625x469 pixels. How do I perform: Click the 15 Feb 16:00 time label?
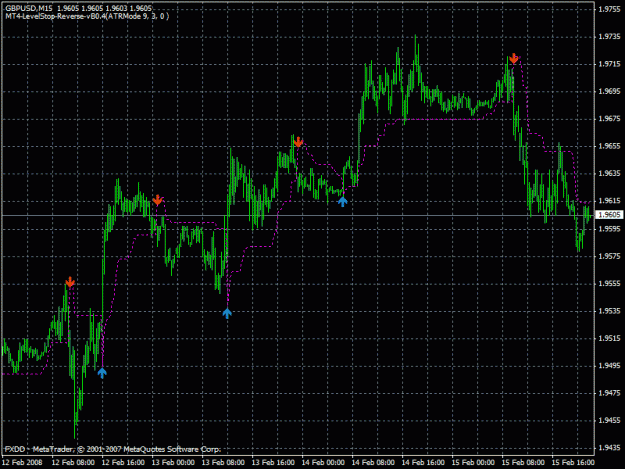(x=573, y=463)
